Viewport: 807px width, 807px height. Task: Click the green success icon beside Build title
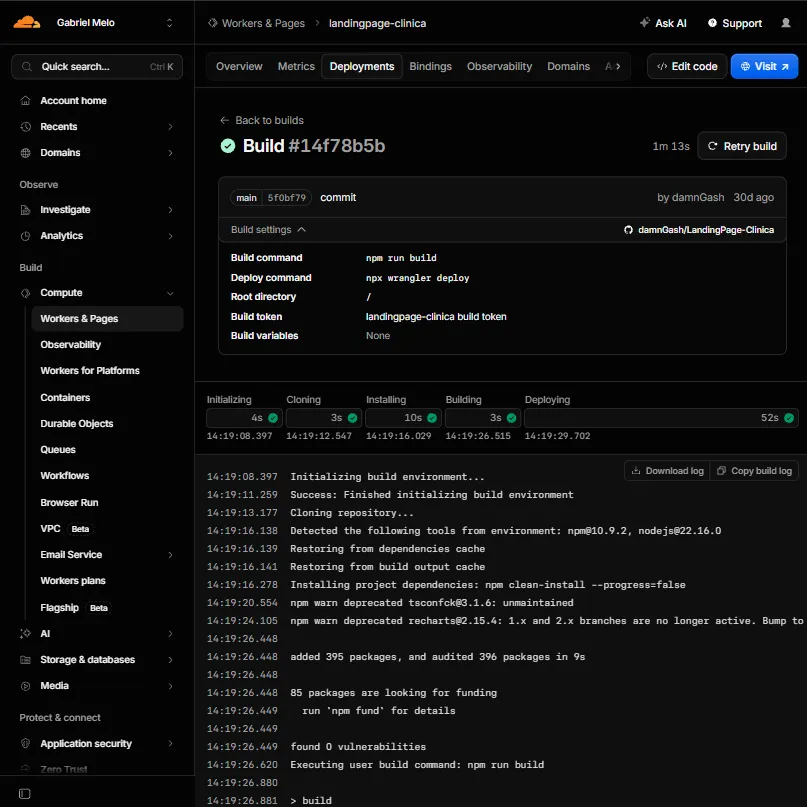(228, 146)
